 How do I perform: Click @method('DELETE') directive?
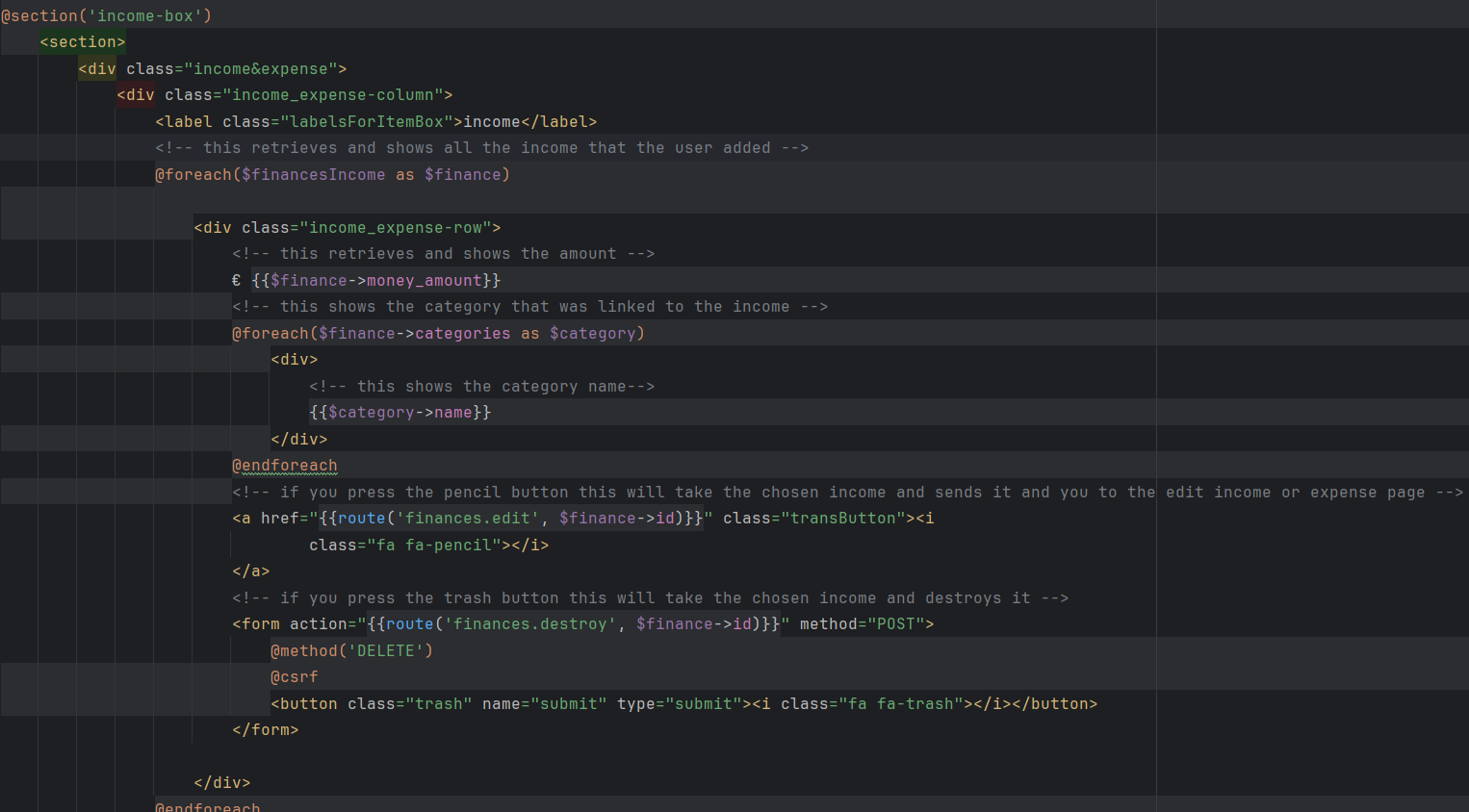point(352,651)
